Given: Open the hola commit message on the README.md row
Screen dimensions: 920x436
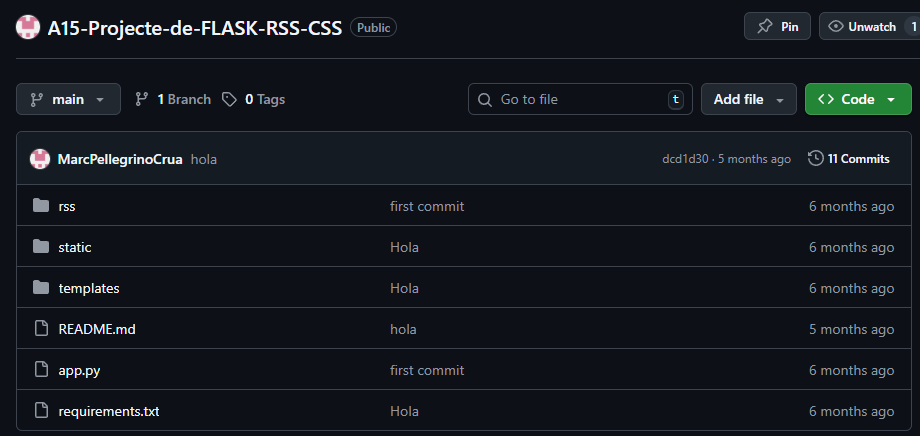Looking at the screenshot, I should click(403, 329).
